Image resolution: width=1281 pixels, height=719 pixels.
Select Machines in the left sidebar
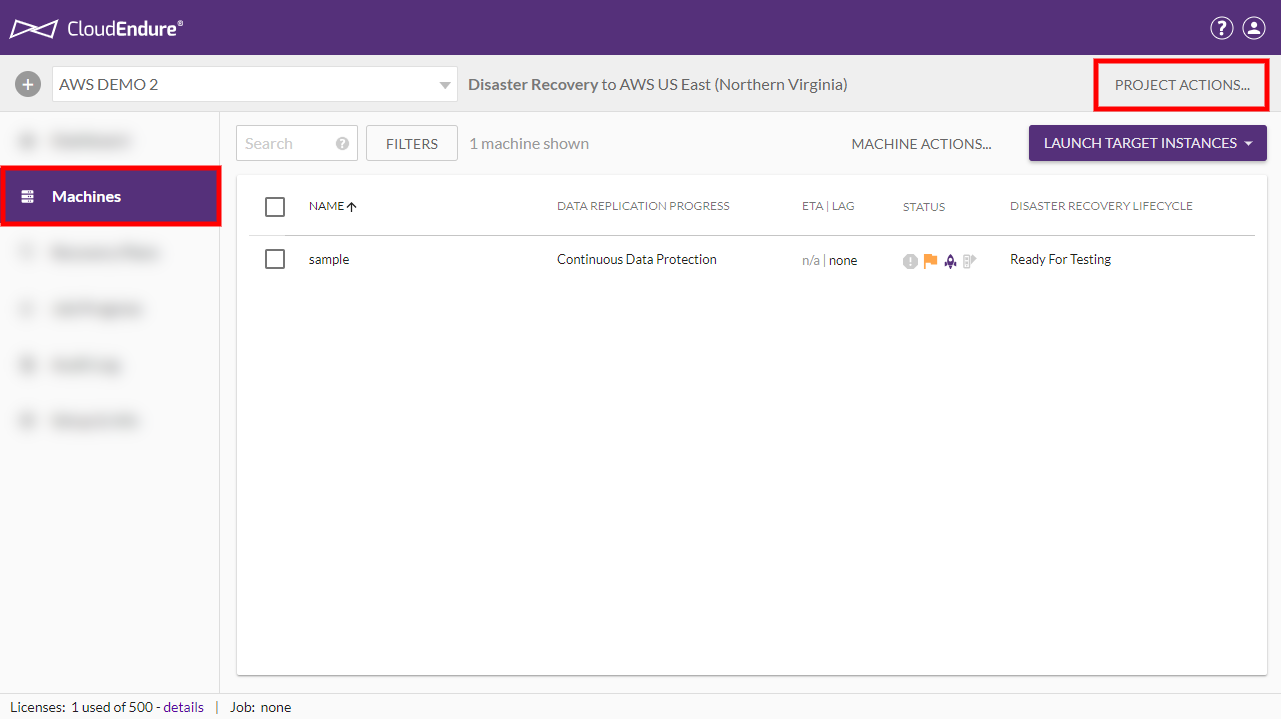click(x=110, y=197)
